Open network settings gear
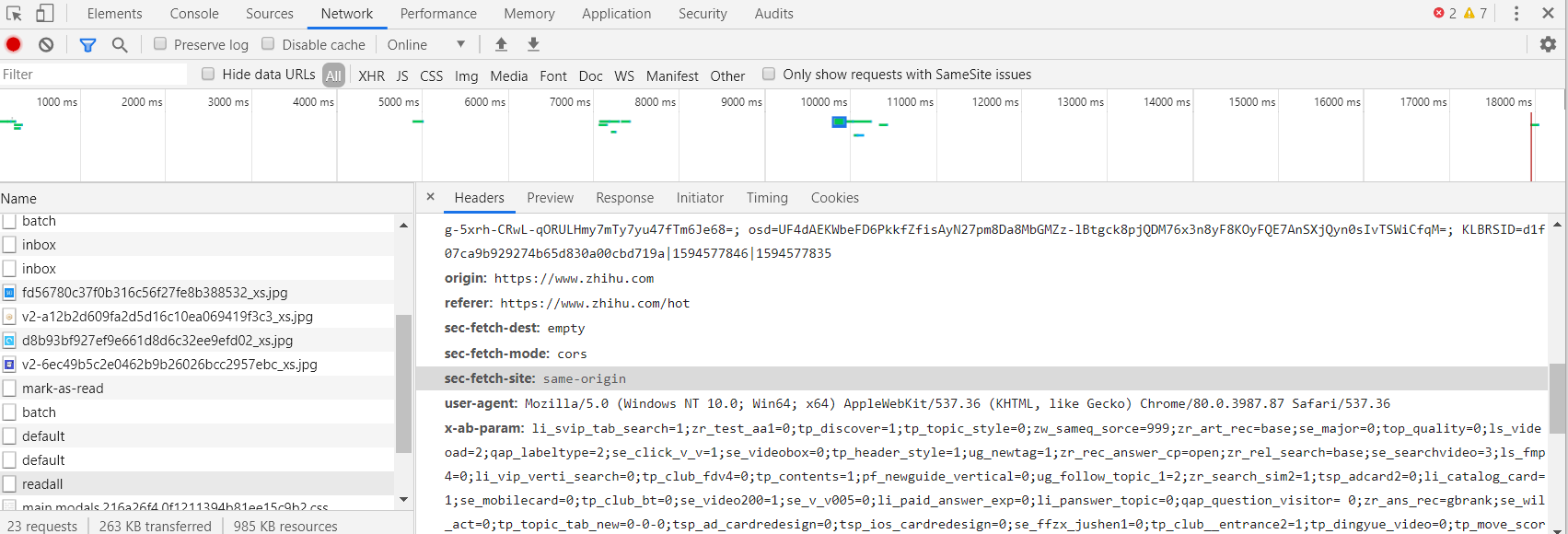The height and width of the screenshot is (534, 1568). pyautogui.click(x=1548, y=44)
